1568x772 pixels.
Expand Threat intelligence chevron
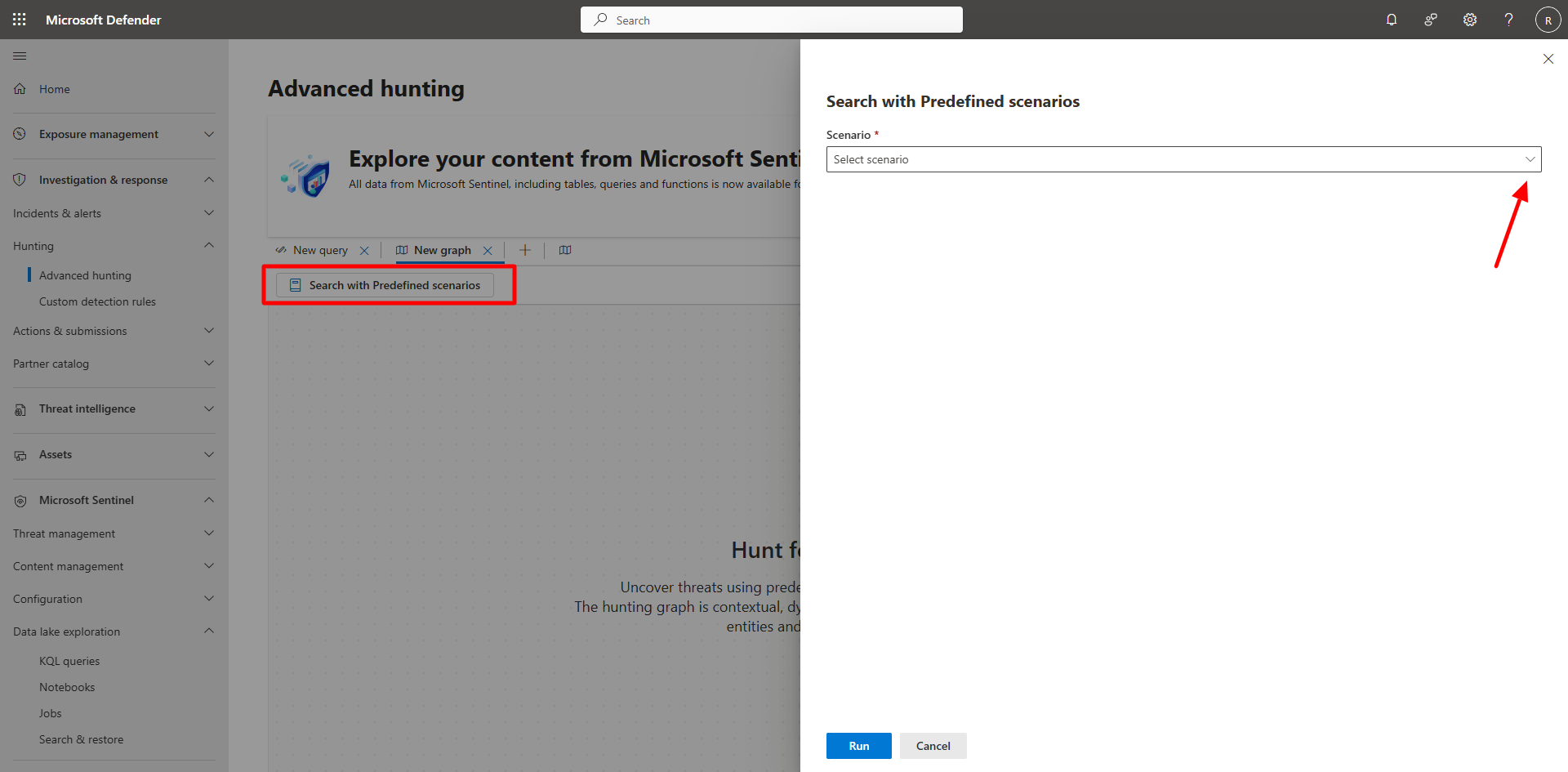tap(209, 408)
